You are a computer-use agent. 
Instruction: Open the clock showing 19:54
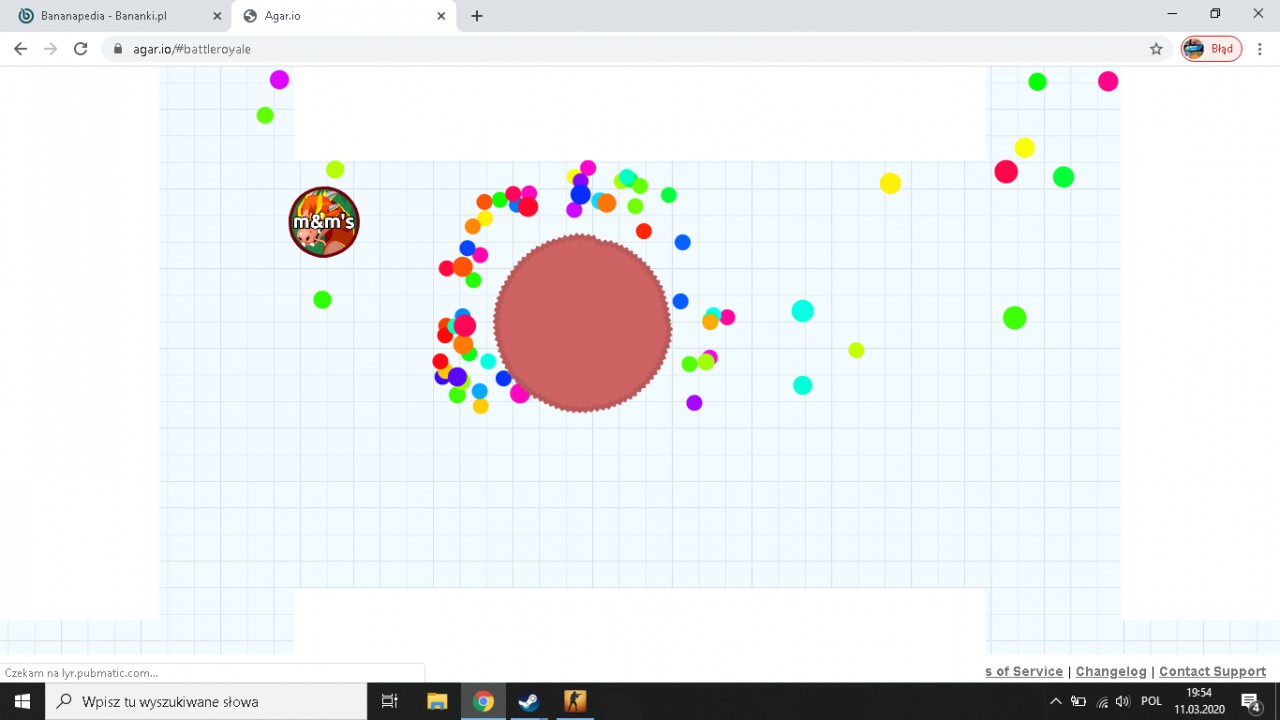(x=1199, y=701)
